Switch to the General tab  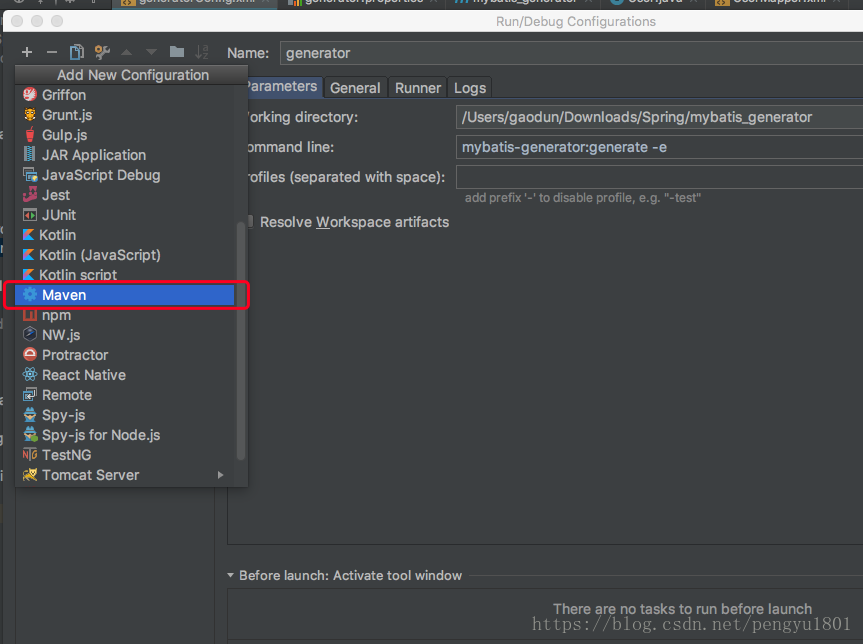356,88
